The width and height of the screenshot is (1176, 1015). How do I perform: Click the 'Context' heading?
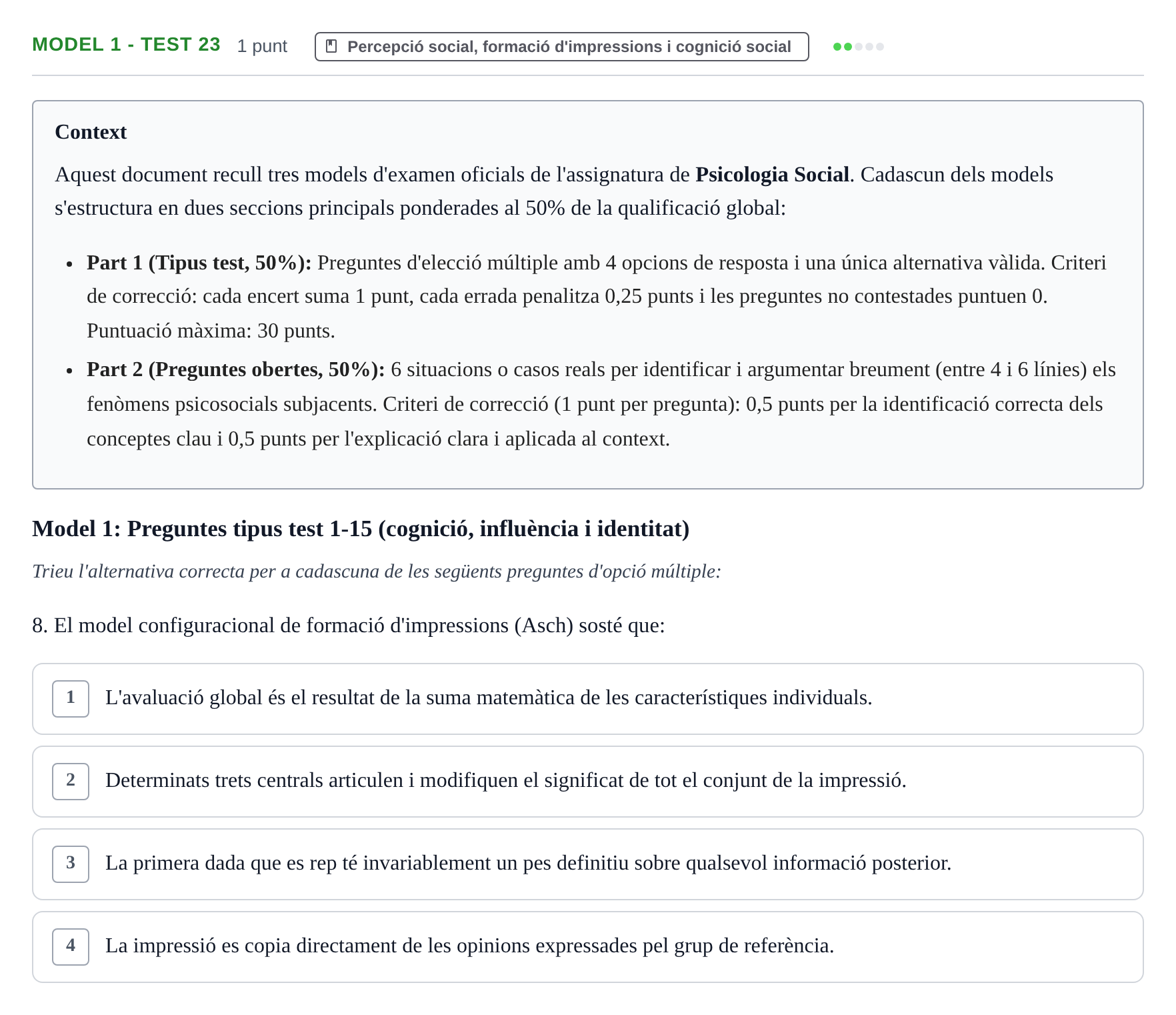[x=91, y=132]
